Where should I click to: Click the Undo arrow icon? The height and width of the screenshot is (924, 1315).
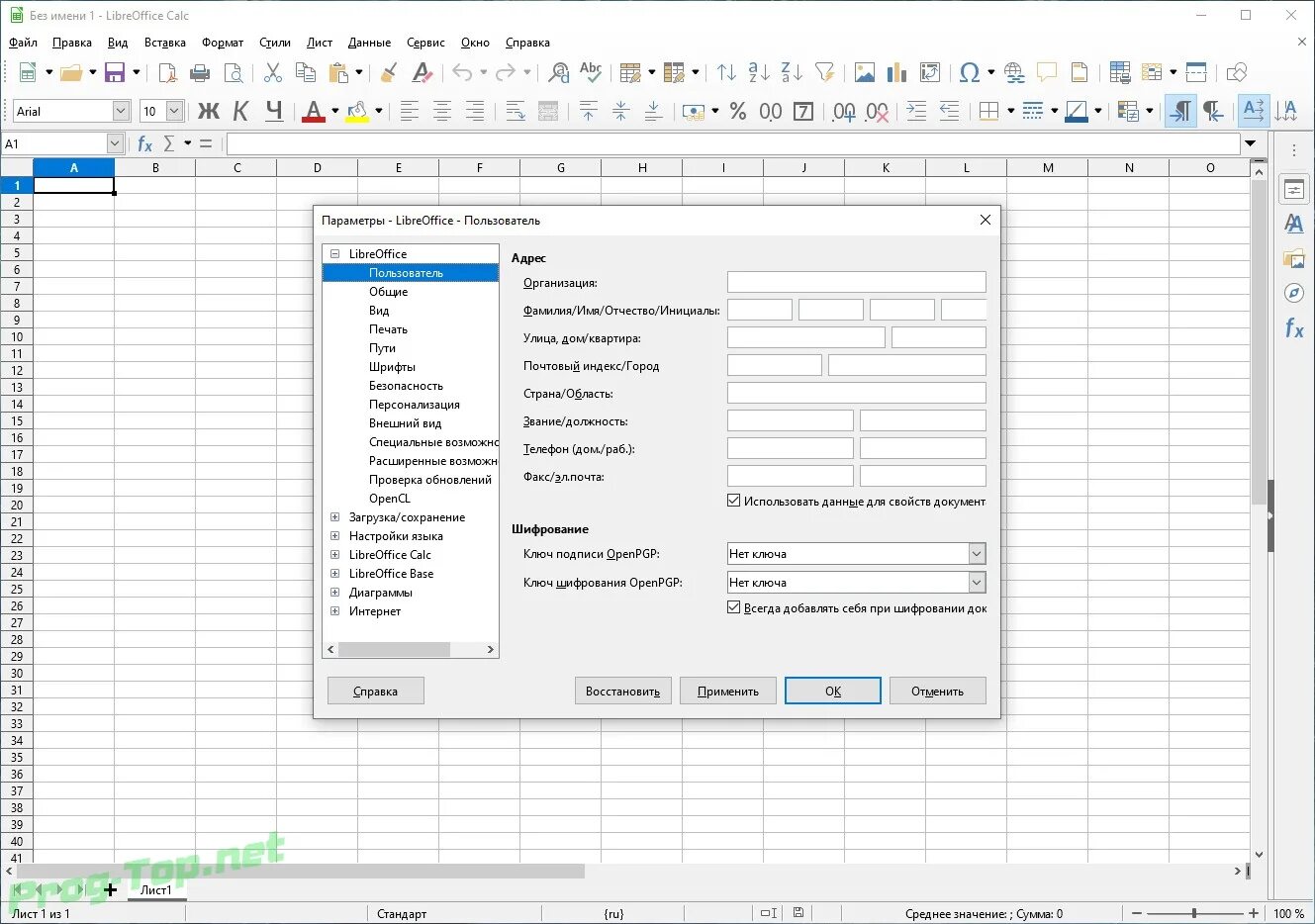(x=462, y=72)
